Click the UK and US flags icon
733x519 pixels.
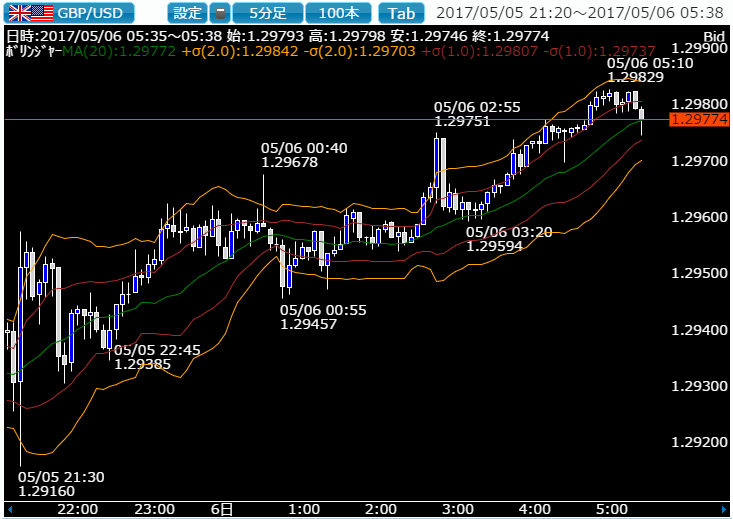(31, 13)
